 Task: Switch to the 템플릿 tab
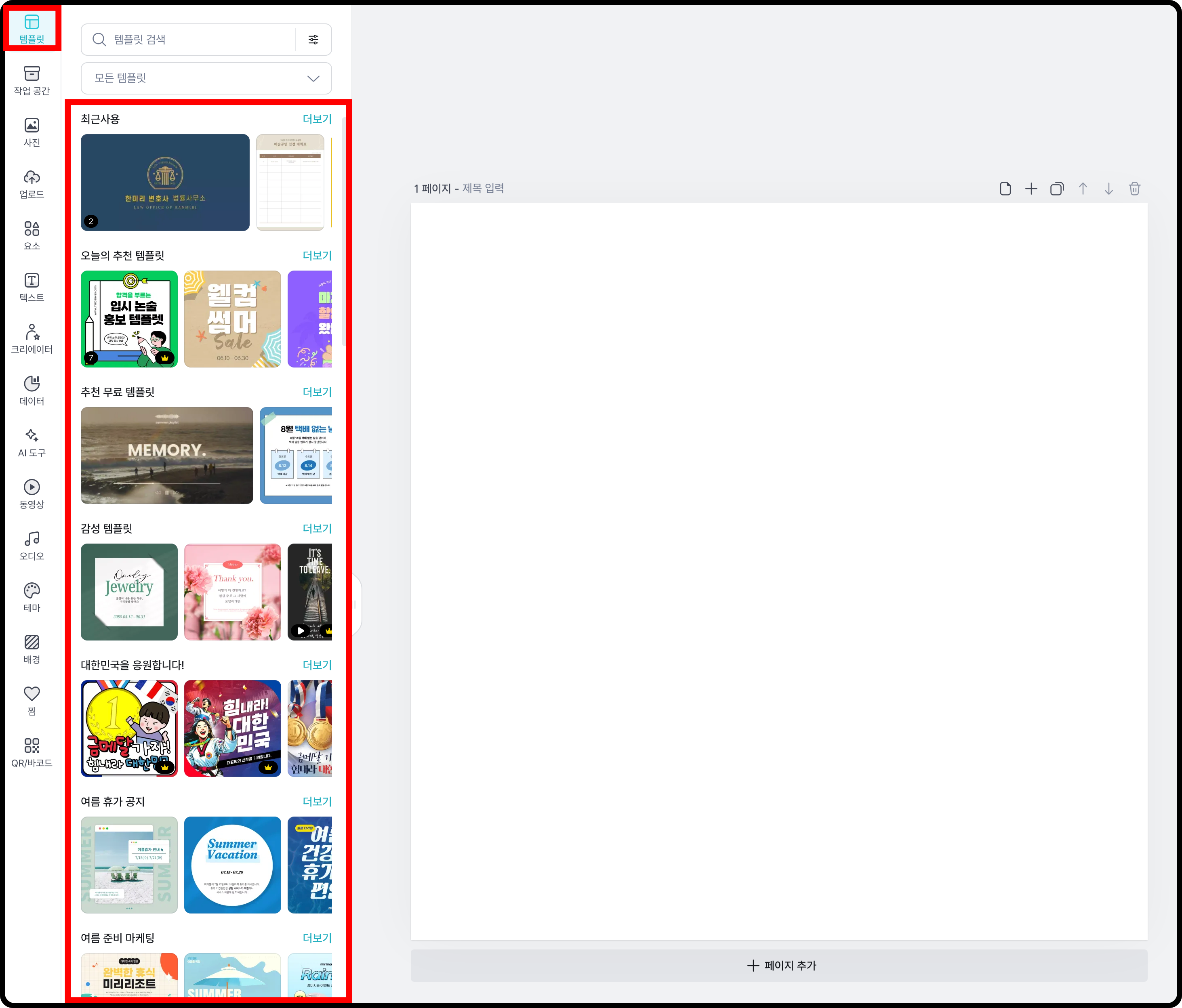pyautogui.click(x=32, y=29)
